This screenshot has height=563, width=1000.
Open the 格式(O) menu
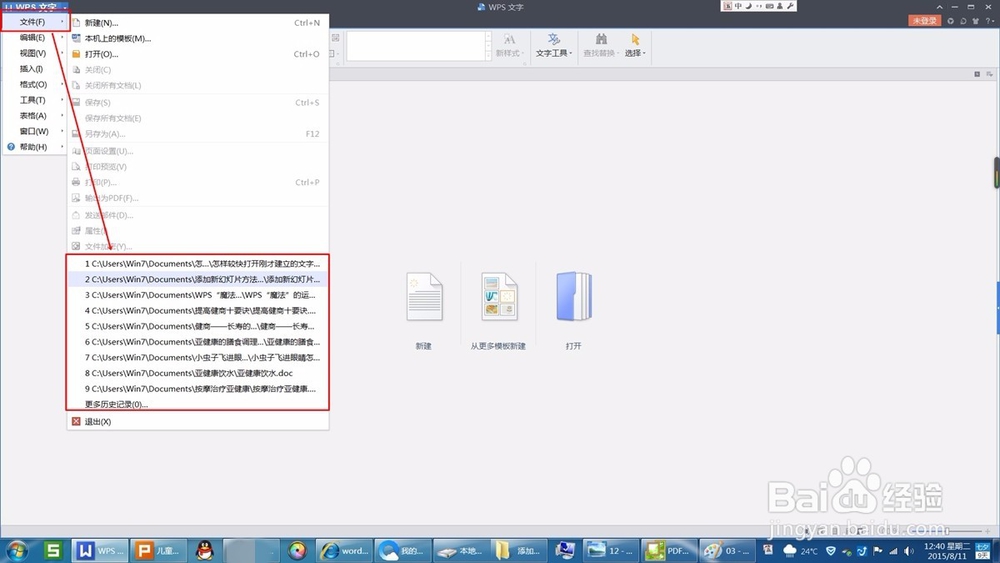(34, 84)
